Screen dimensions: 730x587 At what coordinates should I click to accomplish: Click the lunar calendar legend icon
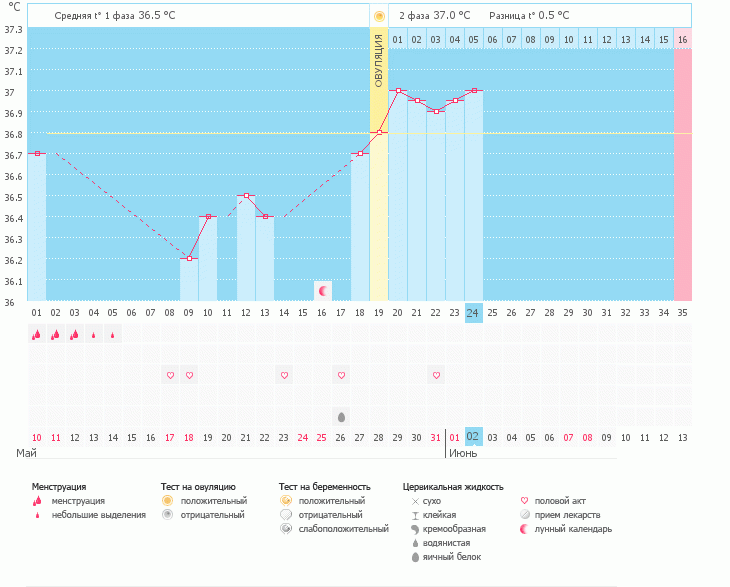coord(526,529)
